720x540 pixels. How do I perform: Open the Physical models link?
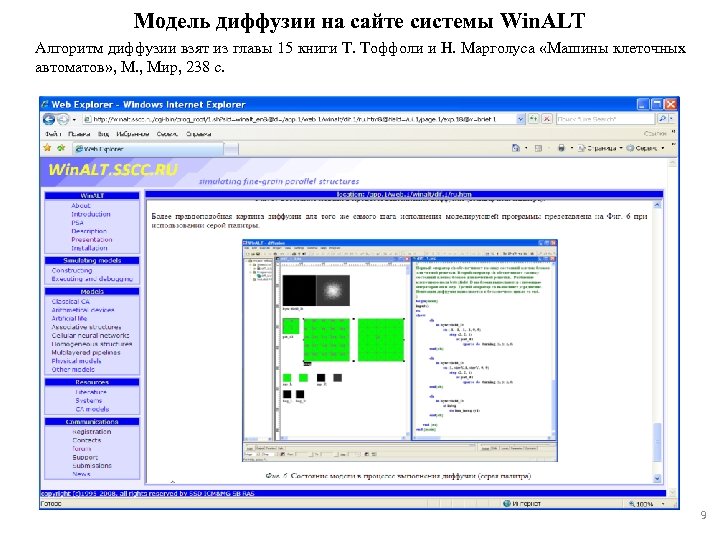click(x=76, y=361)
